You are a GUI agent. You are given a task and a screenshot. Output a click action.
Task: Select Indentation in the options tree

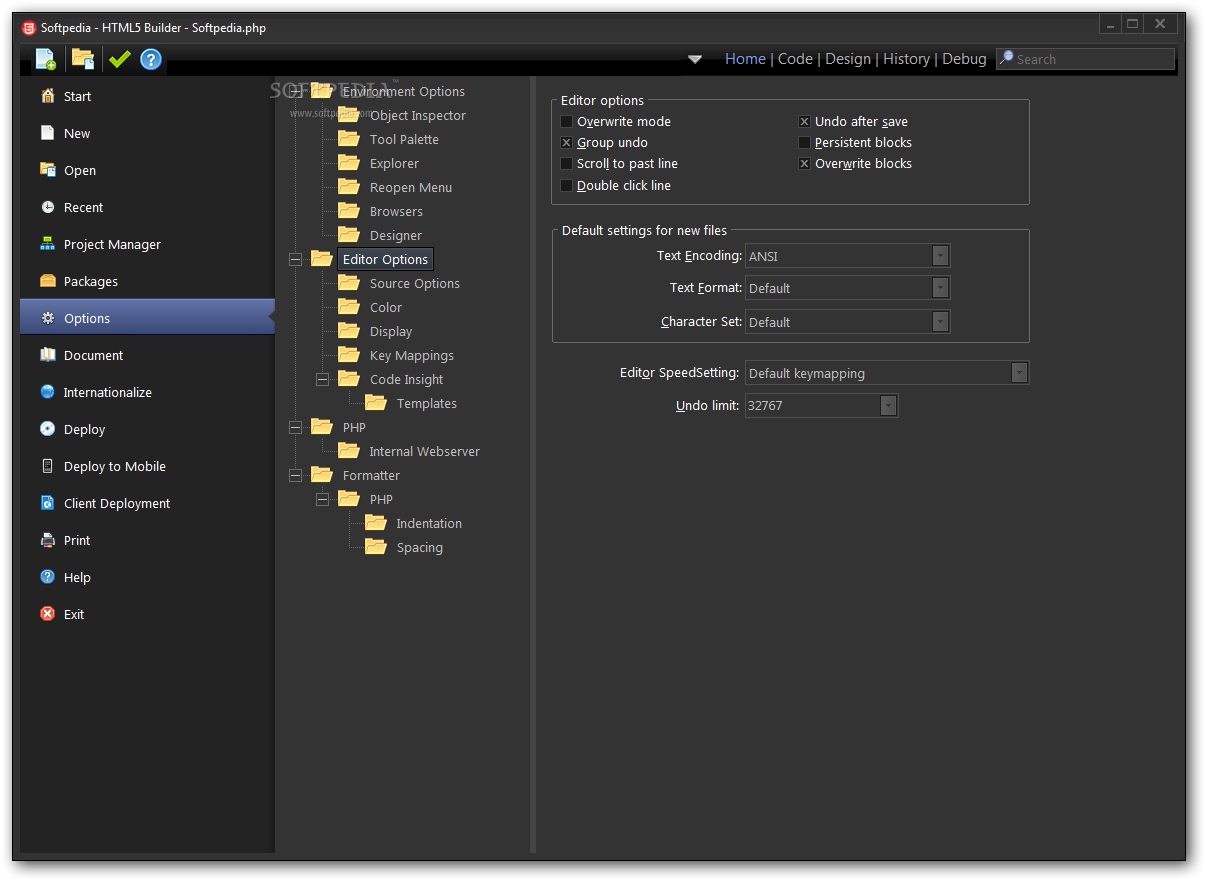[x=429, y=523]
